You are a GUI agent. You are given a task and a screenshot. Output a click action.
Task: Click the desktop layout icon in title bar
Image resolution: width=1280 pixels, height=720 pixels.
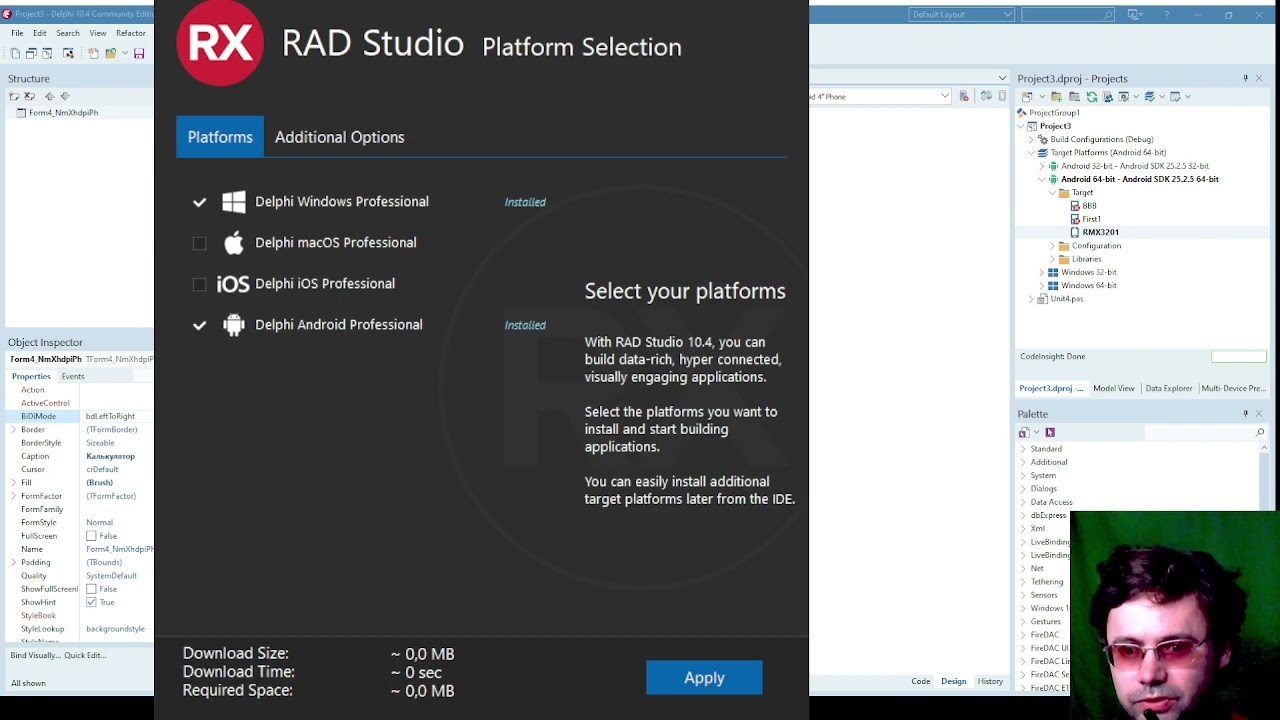pos(1135,15)
